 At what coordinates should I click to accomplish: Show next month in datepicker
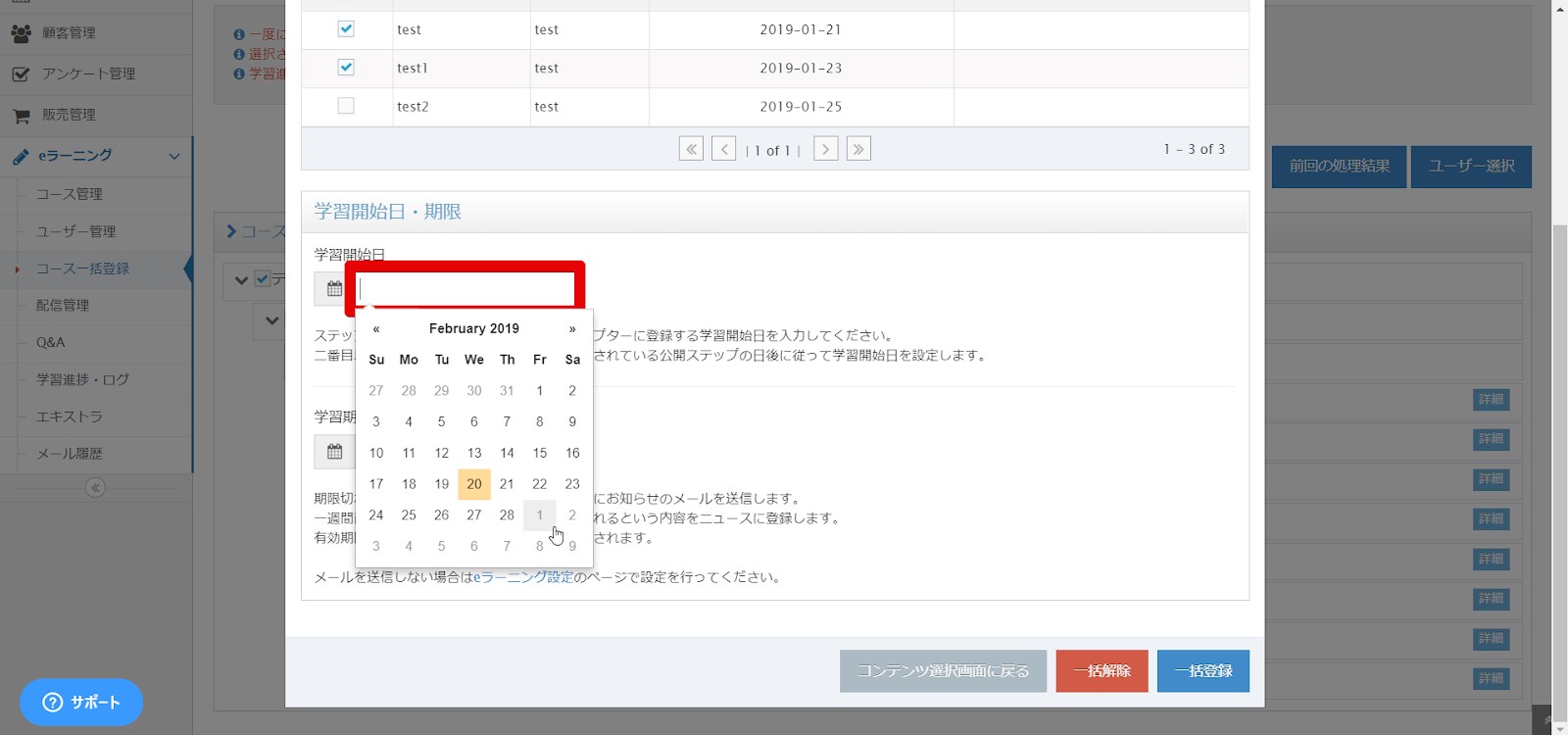(x=572, y=329)
